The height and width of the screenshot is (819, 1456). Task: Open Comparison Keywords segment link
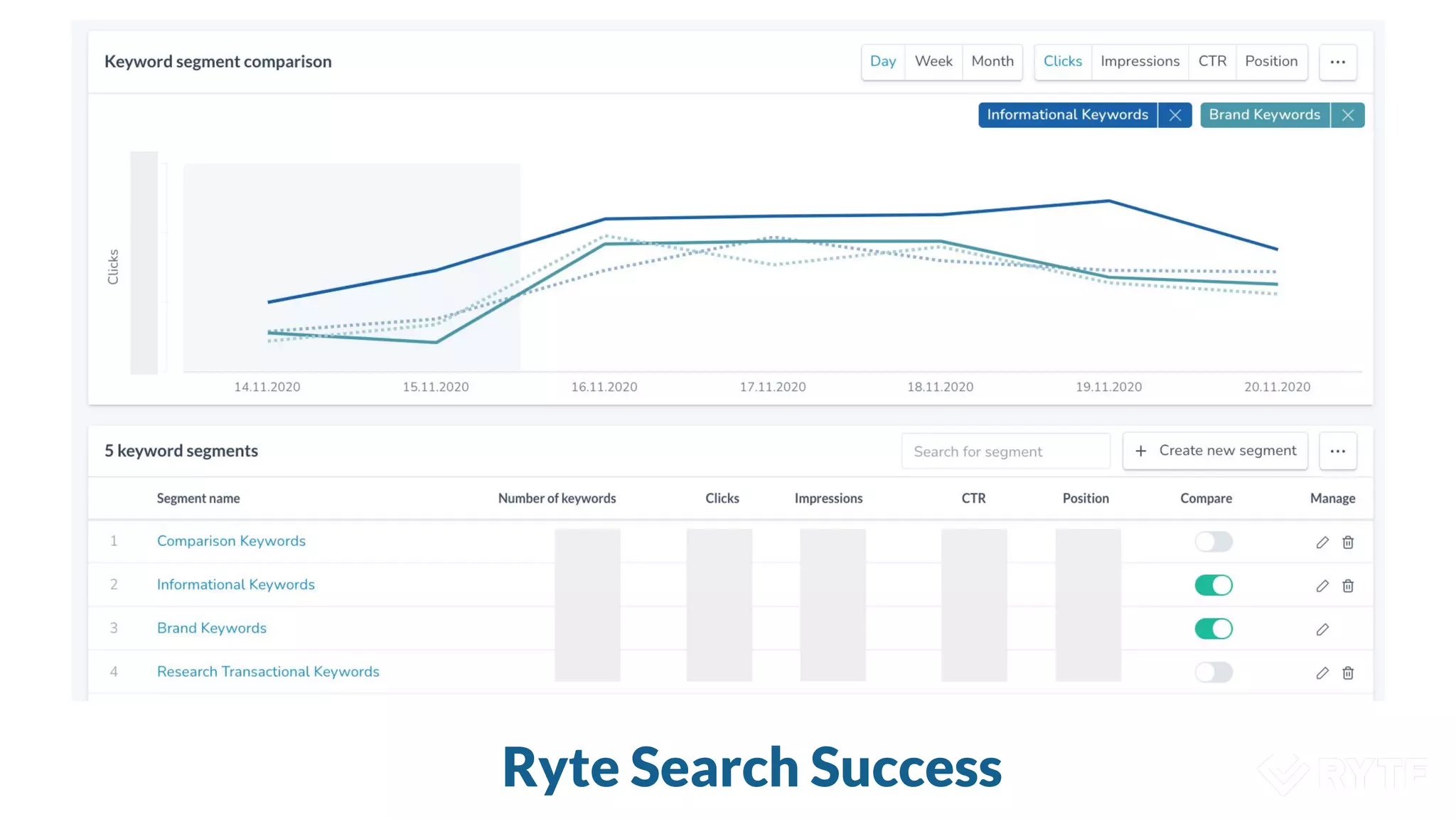[x=231, y=541]
